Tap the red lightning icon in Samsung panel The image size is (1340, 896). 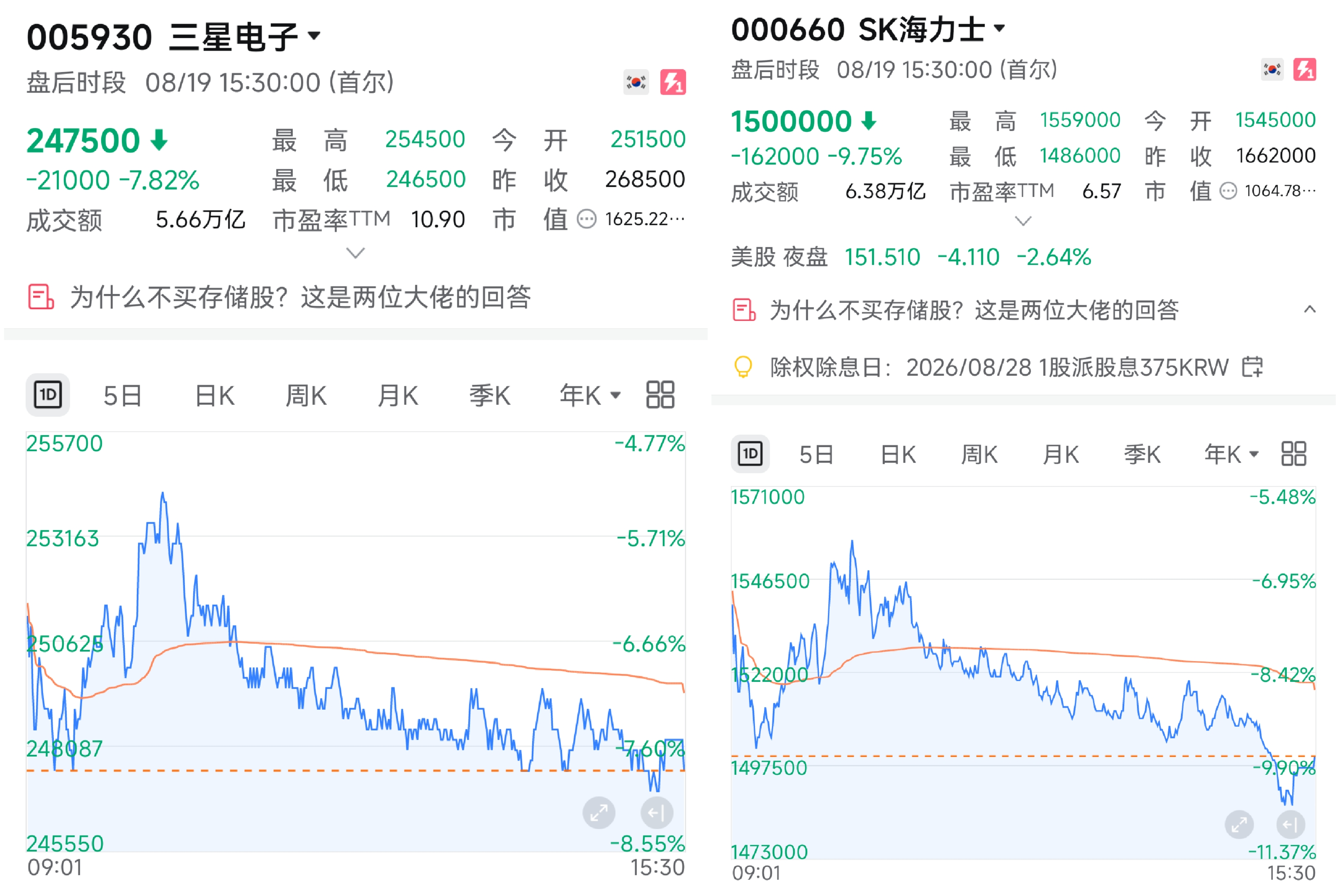[673, 82]
